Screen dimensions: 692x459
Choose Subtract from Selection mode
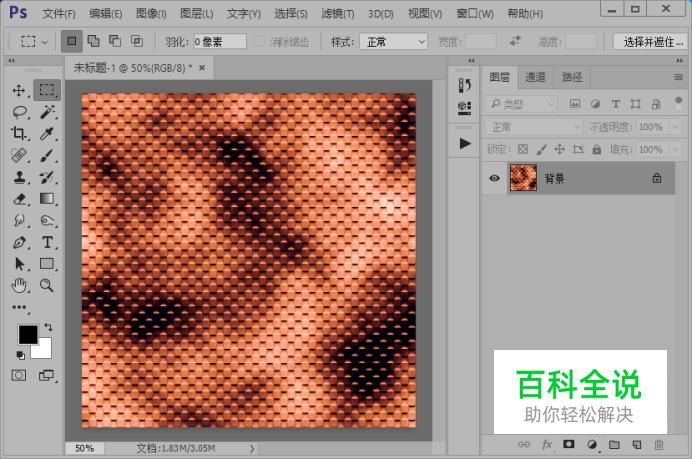[115, 41]
